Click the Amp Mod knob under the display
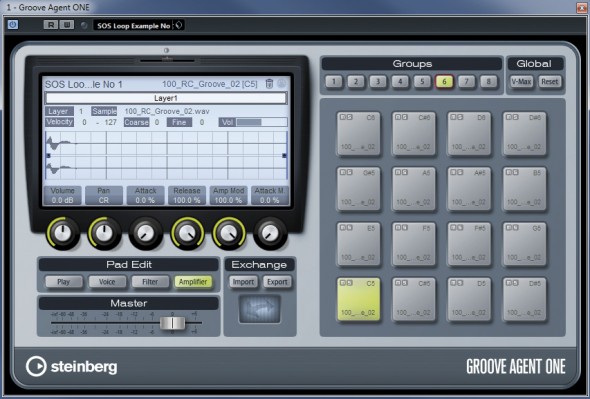Image resolution: width=590 pixels, height=399 pixels. point(228,233)
